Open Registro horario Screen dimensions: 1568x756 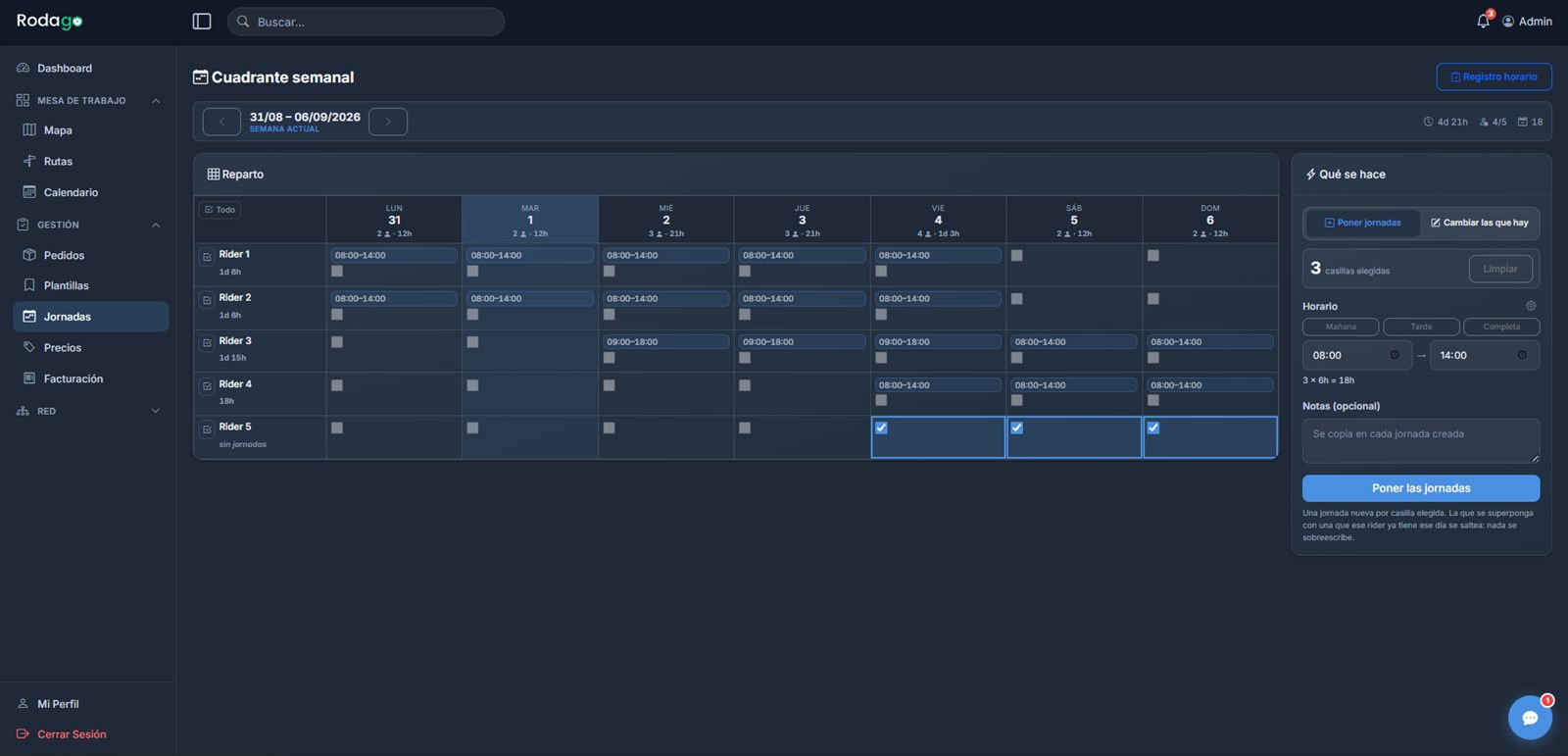pos(1494,76)
